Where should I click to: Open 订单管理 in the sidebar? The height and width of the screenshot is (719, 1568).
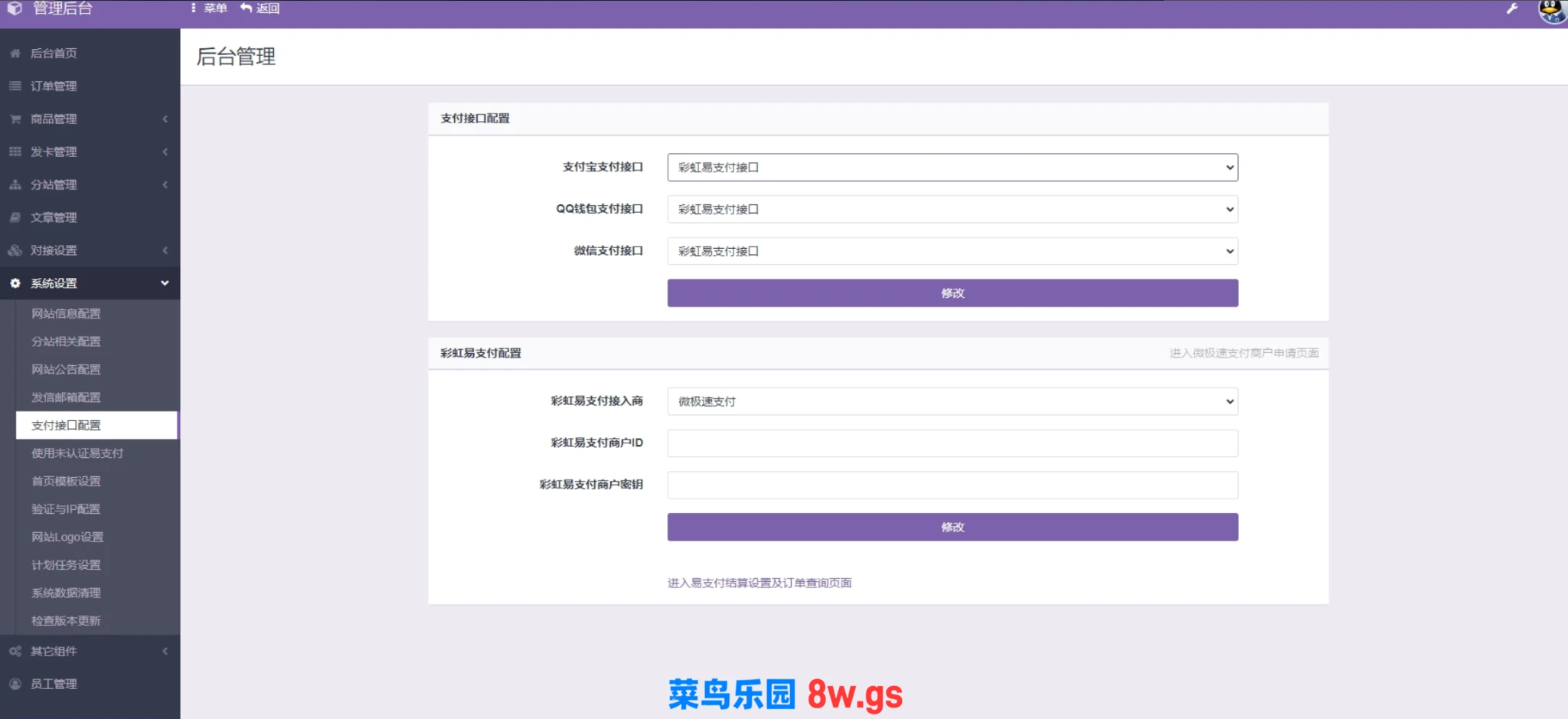(90, 87)
